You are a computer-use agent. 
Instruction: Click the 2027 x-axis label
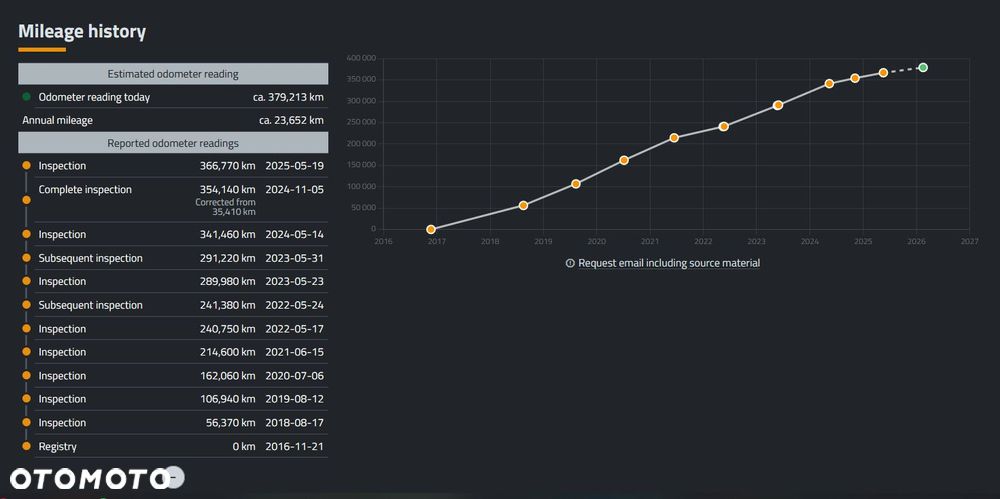(969, 242)
